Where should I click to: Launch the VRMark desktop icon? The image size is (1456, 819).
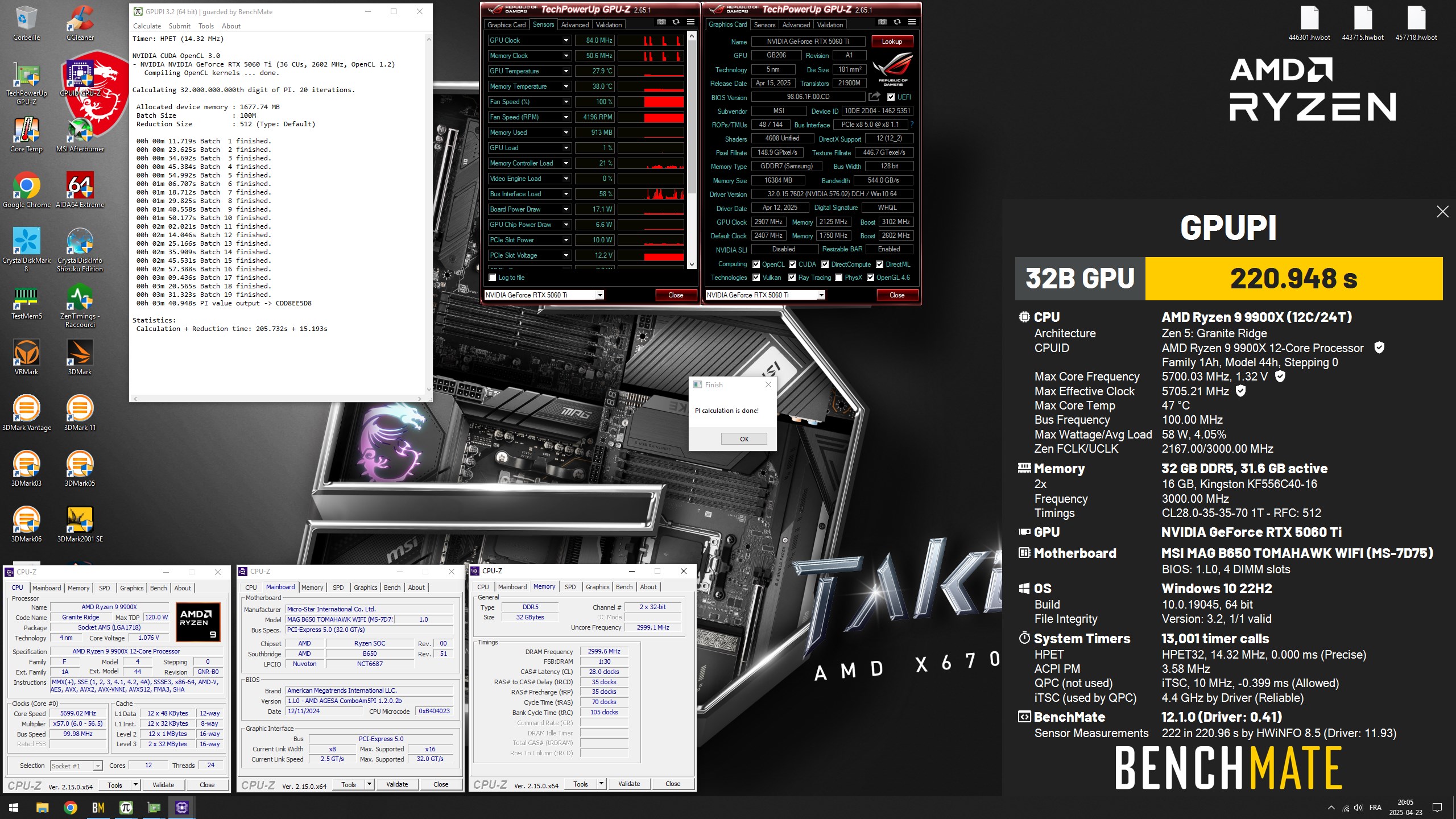pos(26,357)
